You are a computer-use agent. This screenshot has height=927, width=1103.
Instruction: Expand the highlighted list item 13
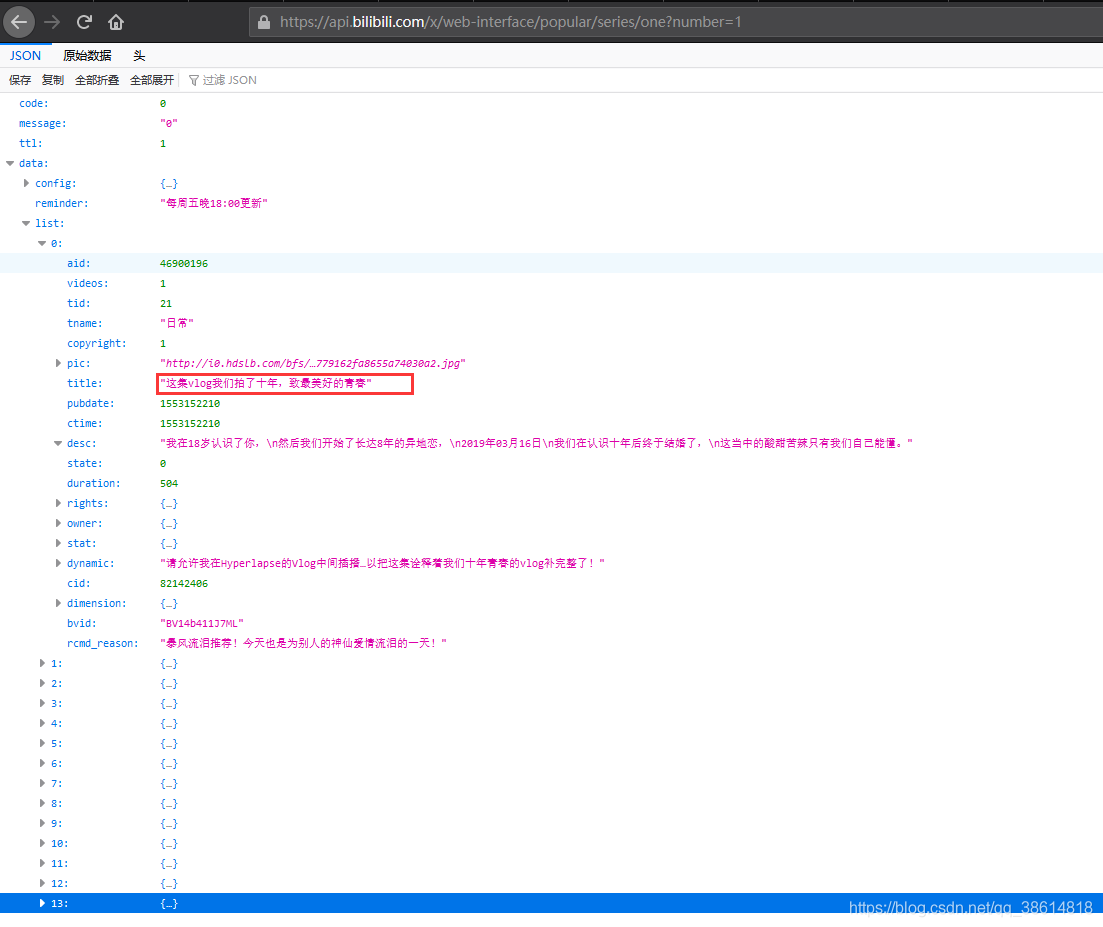tap(42, 903)
